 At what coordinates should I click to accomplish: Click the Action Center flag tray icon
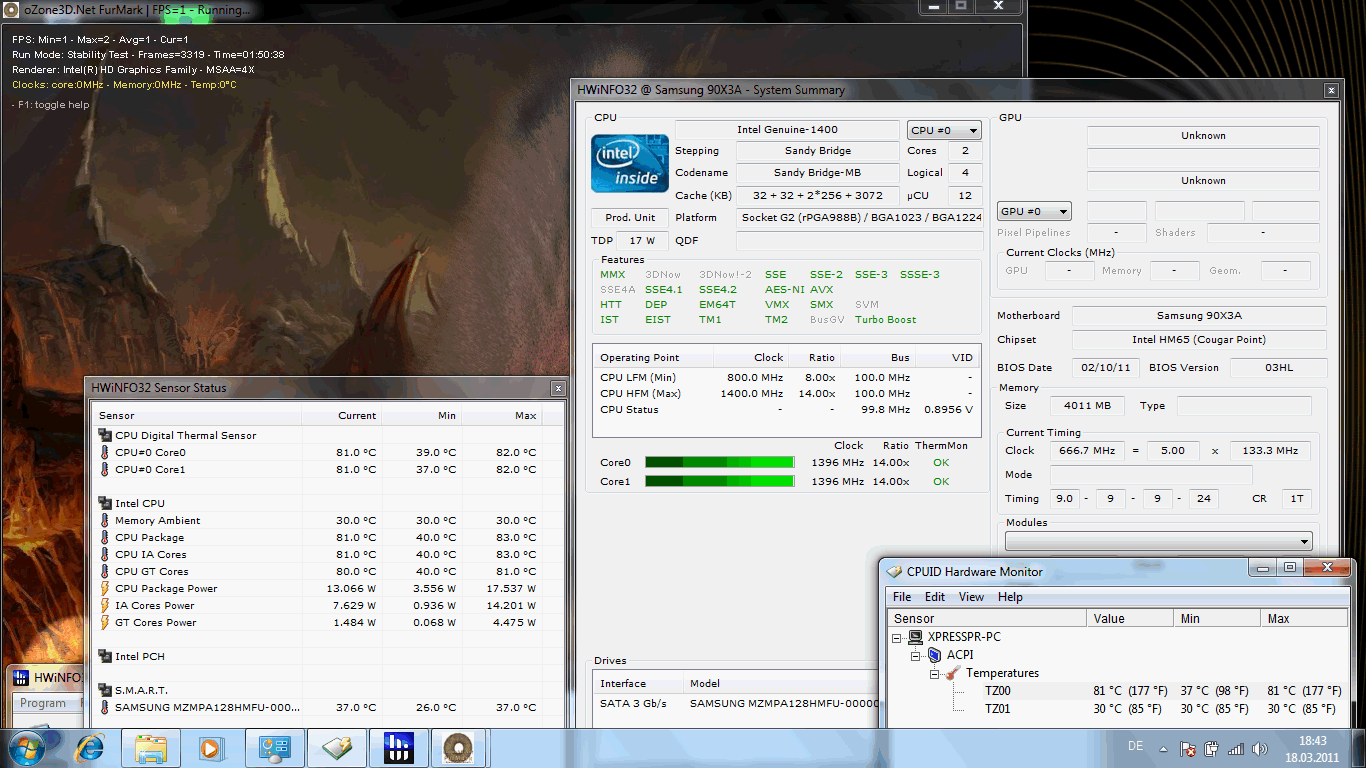coord(1188,748)
